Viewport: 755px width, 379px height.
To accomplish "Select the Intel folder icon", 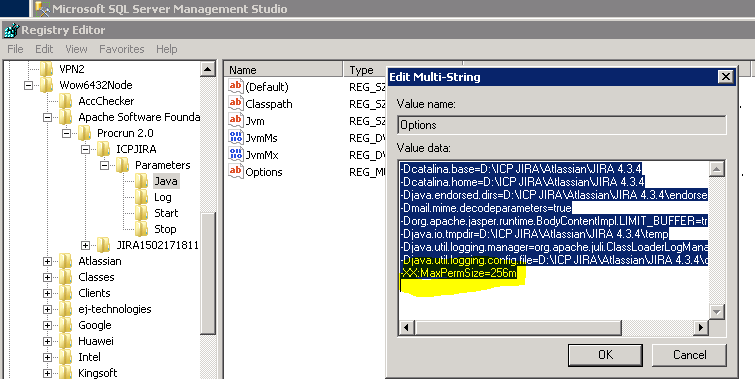I will (x=65, y=357).
